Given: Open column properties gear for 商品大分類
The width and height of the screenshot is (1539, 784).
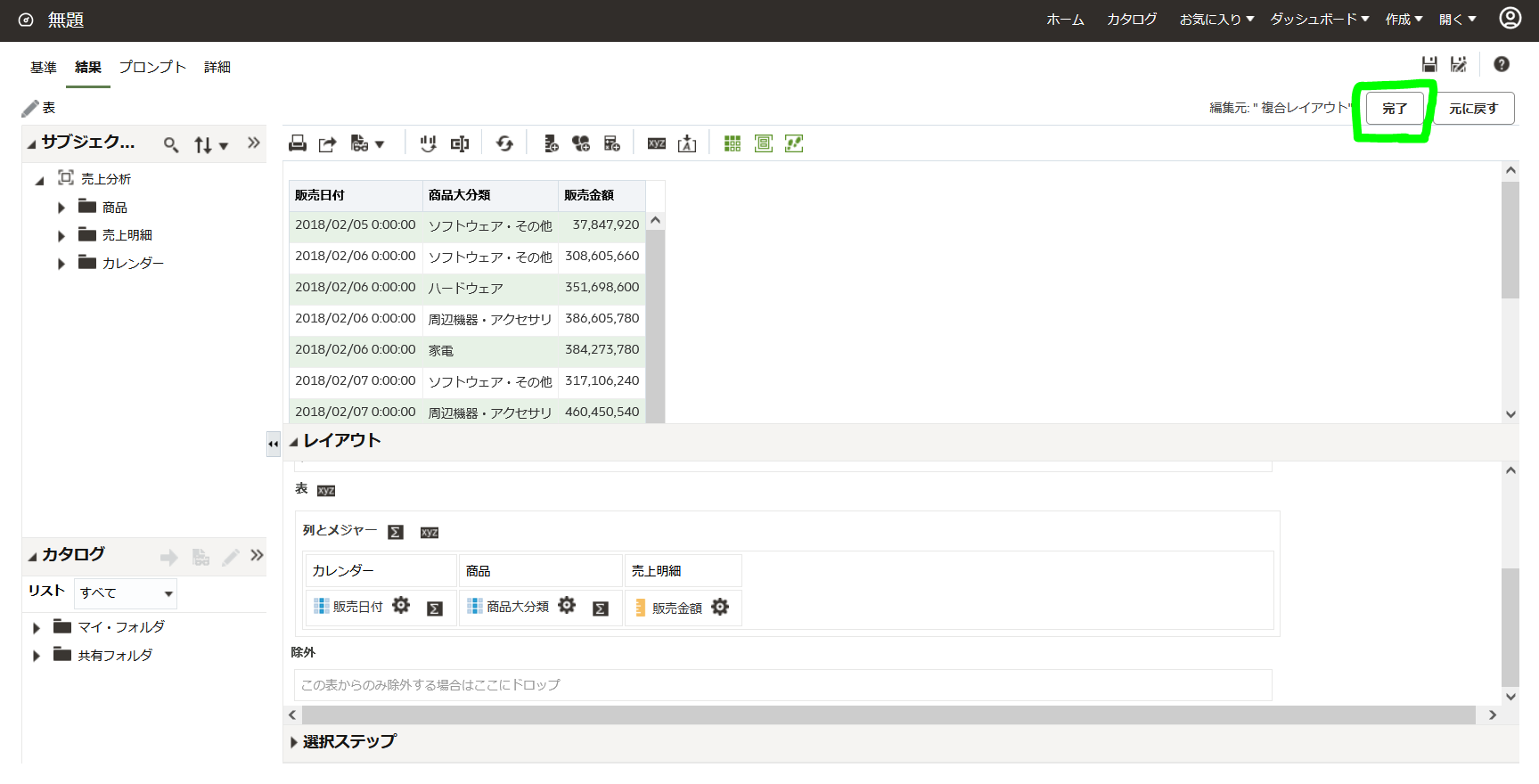Looking at the screenshot, I should (567, 606).
